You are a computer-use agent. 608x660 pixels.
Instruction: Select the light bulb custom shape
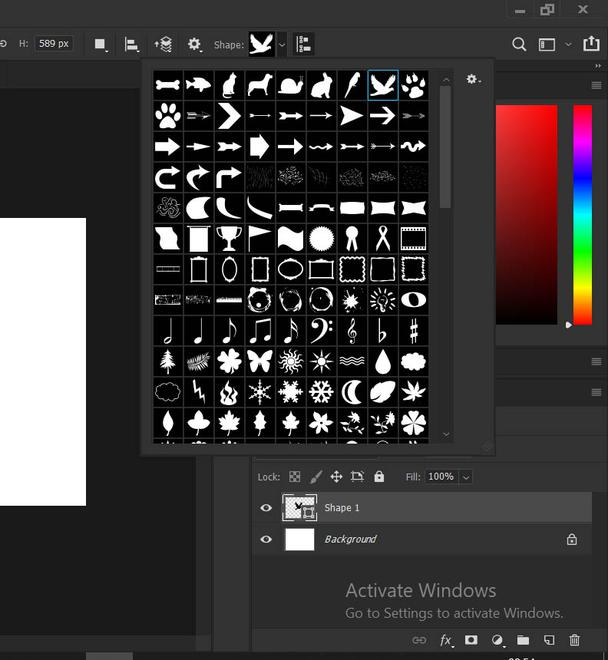(382, 300)
